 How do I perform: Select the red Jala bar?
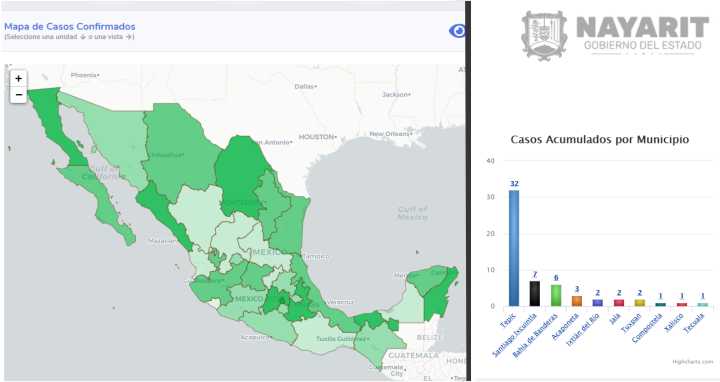click(619, 303)
